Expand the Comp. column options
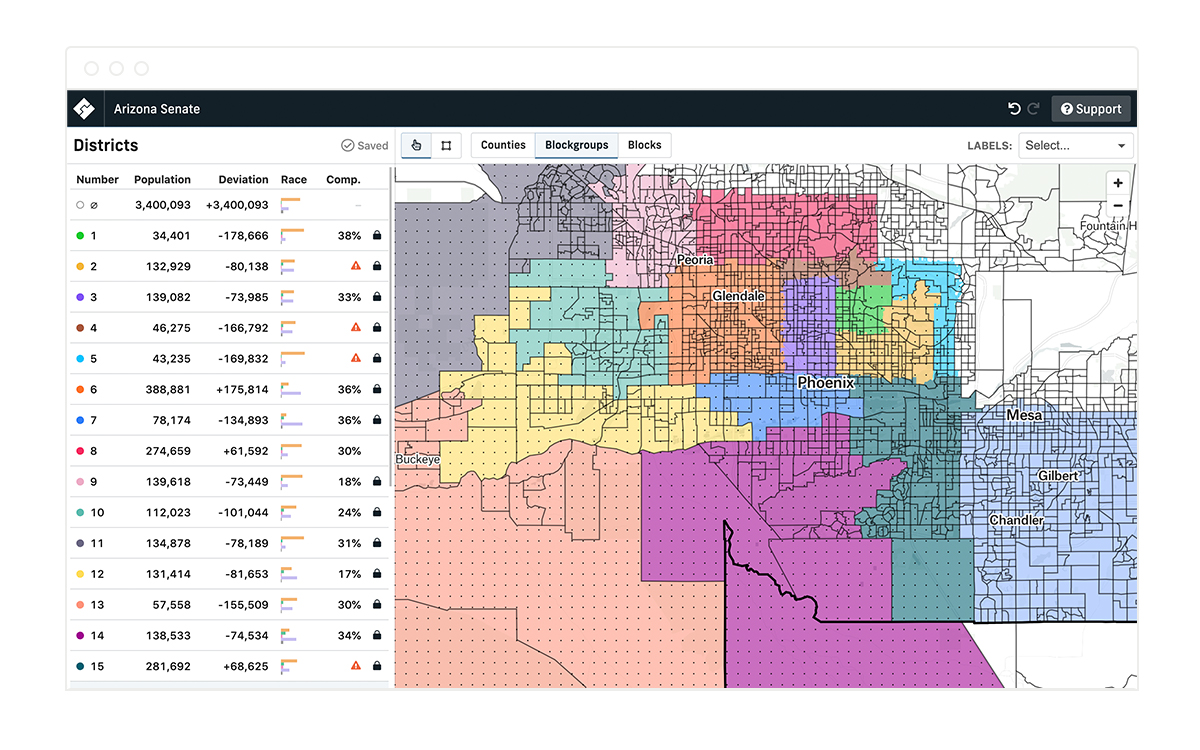This screenshot has height=750, width=1200. pos(344,179)
